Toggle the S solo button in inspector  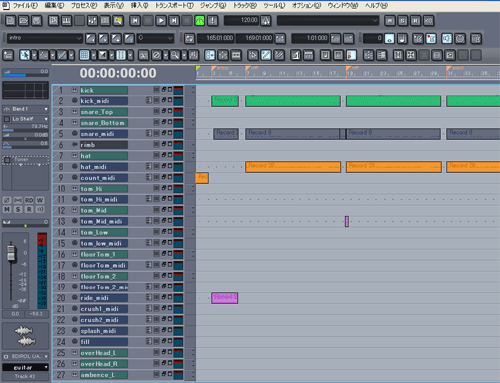point(18,209)
